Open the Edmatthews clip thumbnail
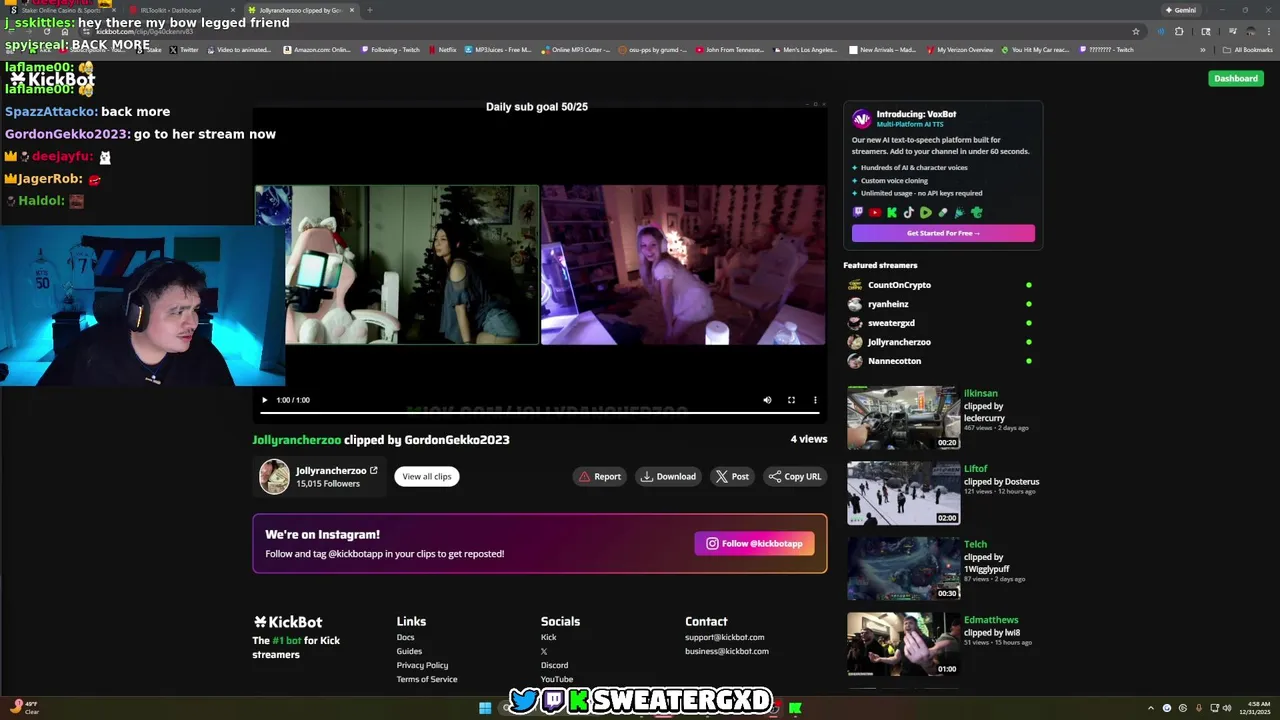The image size is (1280, 720). pyautogui.click(x=903, y=644)
